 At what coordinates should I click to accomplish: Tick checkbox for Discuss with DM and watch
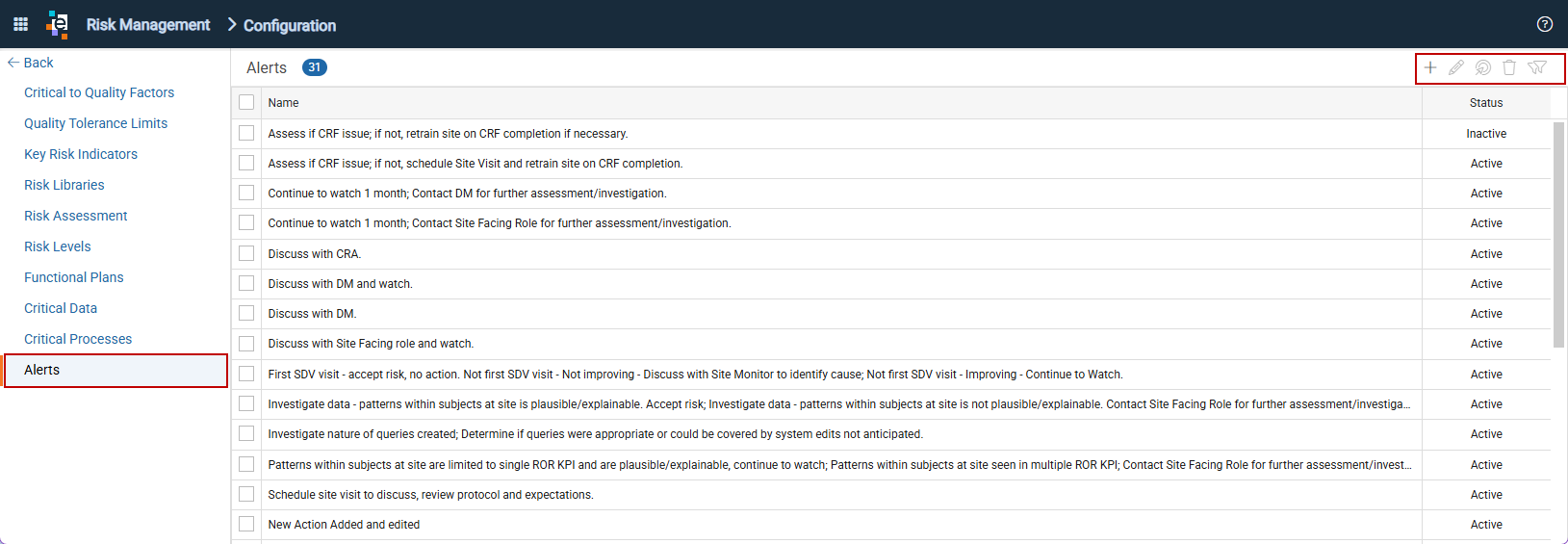click(246, 283)
